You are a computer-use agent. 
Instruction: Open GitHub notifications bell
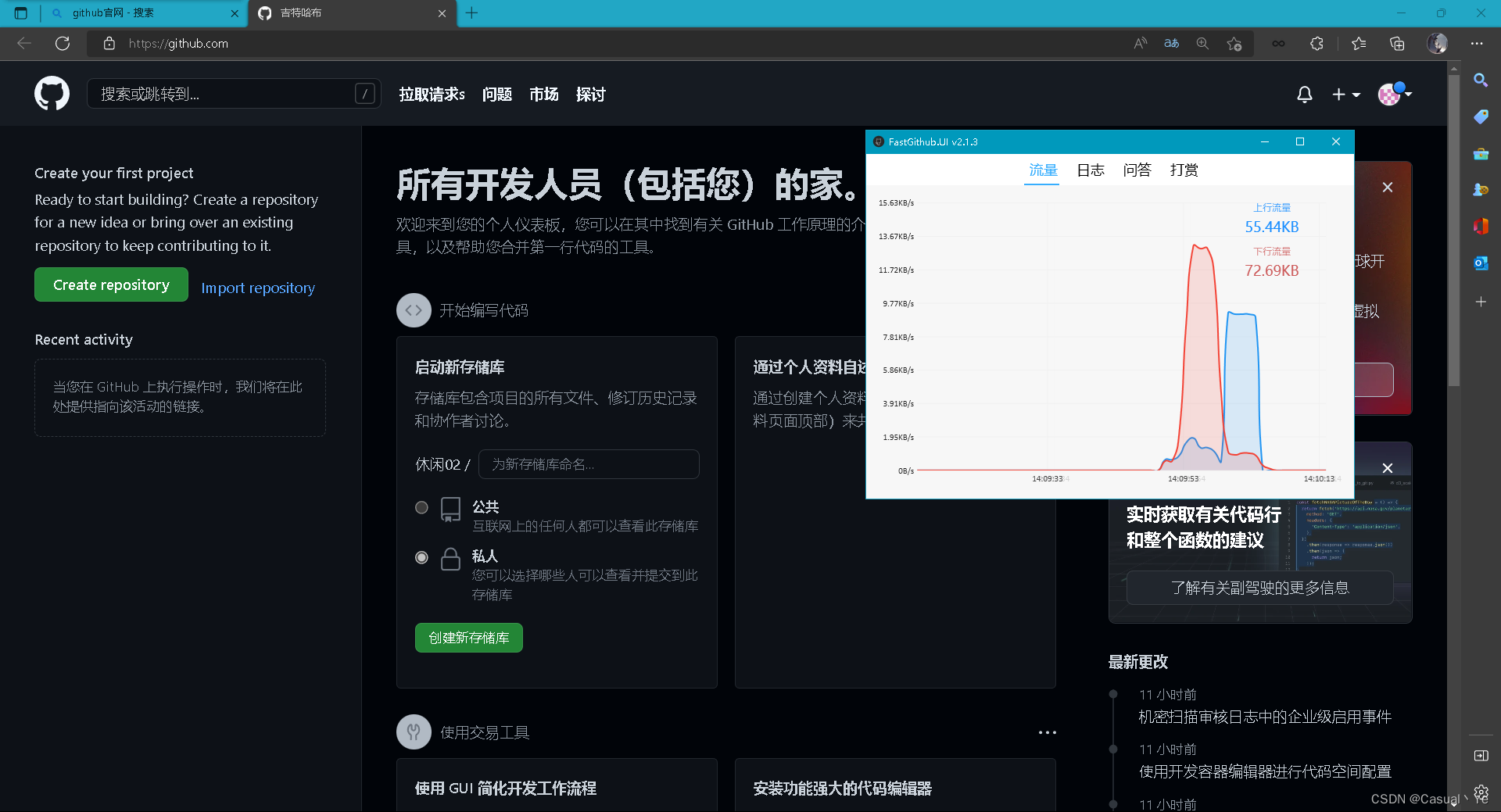[x=1303, y=94]
